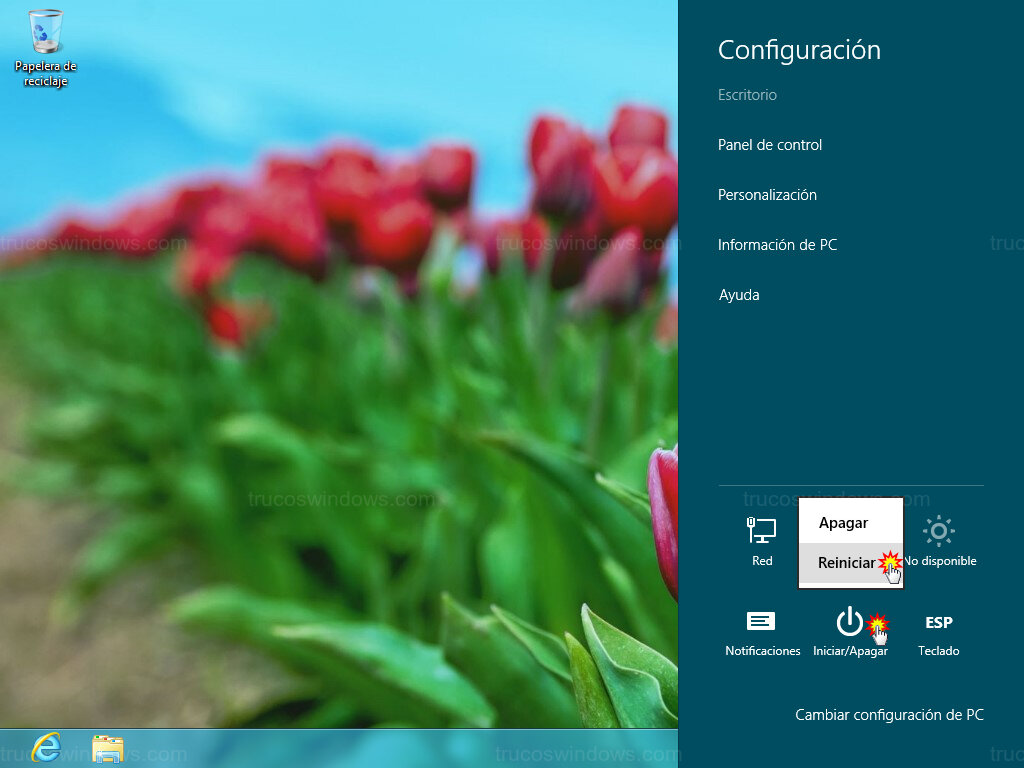Toggle the network connection via Red

click(761, 535)
